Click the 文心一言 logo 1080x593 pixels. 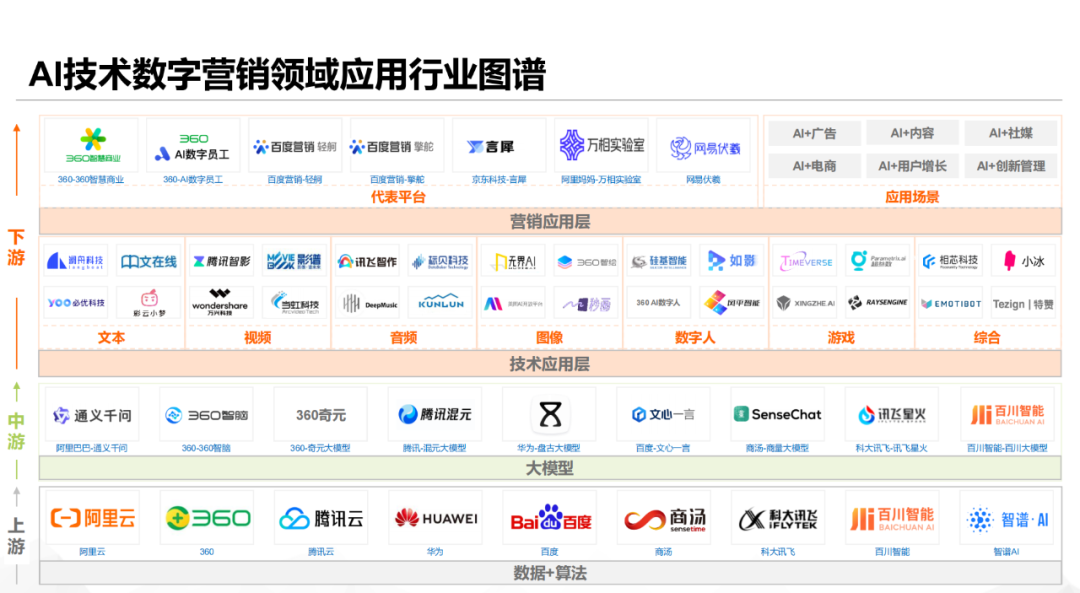point(663,414)
